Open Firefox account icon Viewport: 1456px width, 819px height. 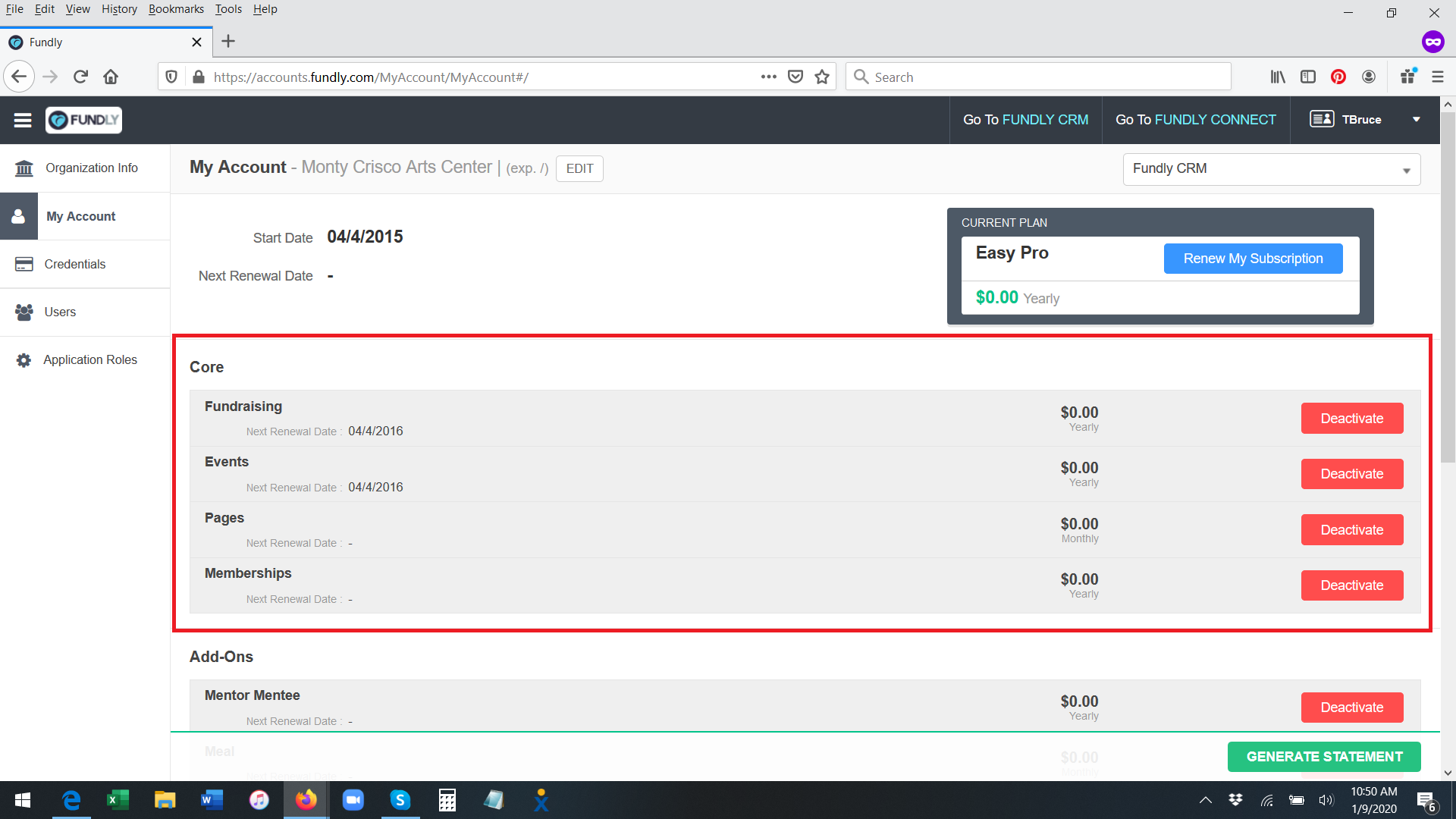[1369, 77]
